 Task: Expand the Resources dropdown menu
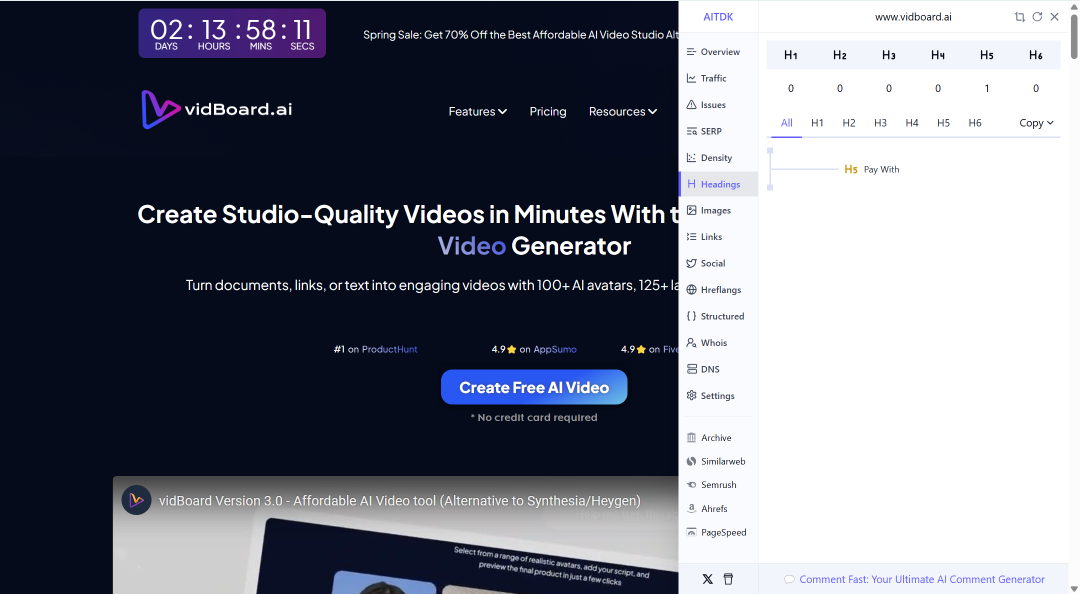pos(623,112)
